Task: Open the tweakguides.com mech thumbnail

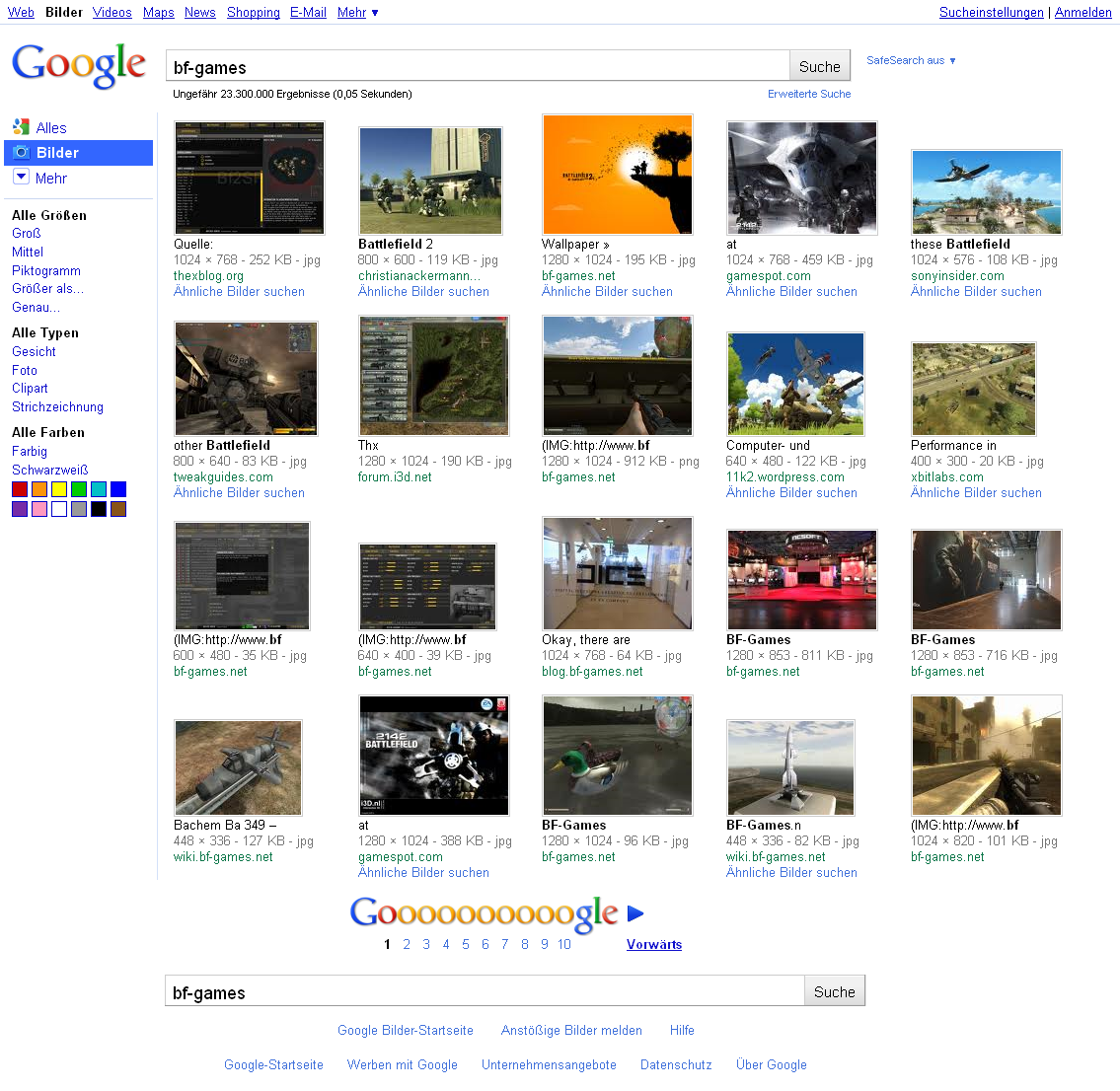Action: pos(246,379)
